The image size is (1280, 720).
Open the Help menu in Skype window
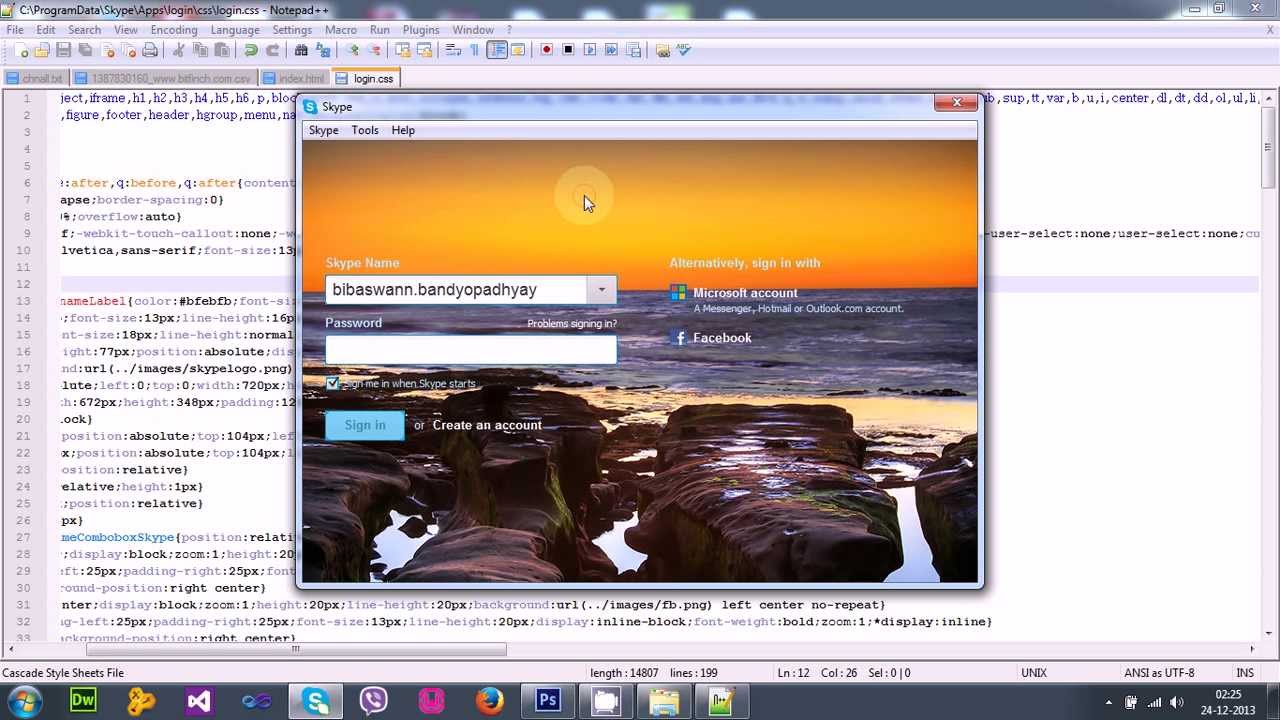point(403,131)
